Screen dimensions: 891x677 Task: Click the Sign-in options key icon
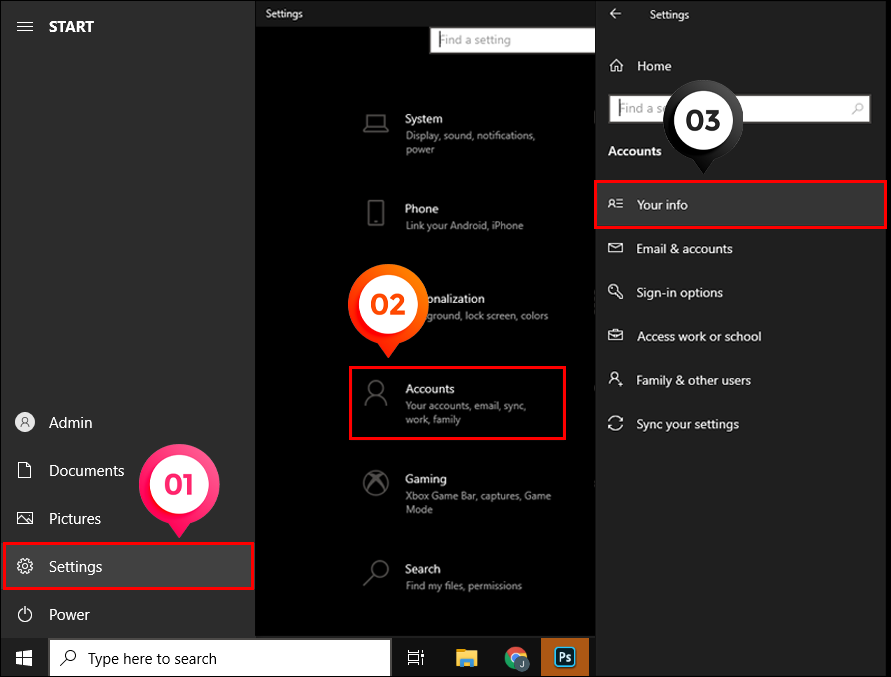tap(615, 292)
